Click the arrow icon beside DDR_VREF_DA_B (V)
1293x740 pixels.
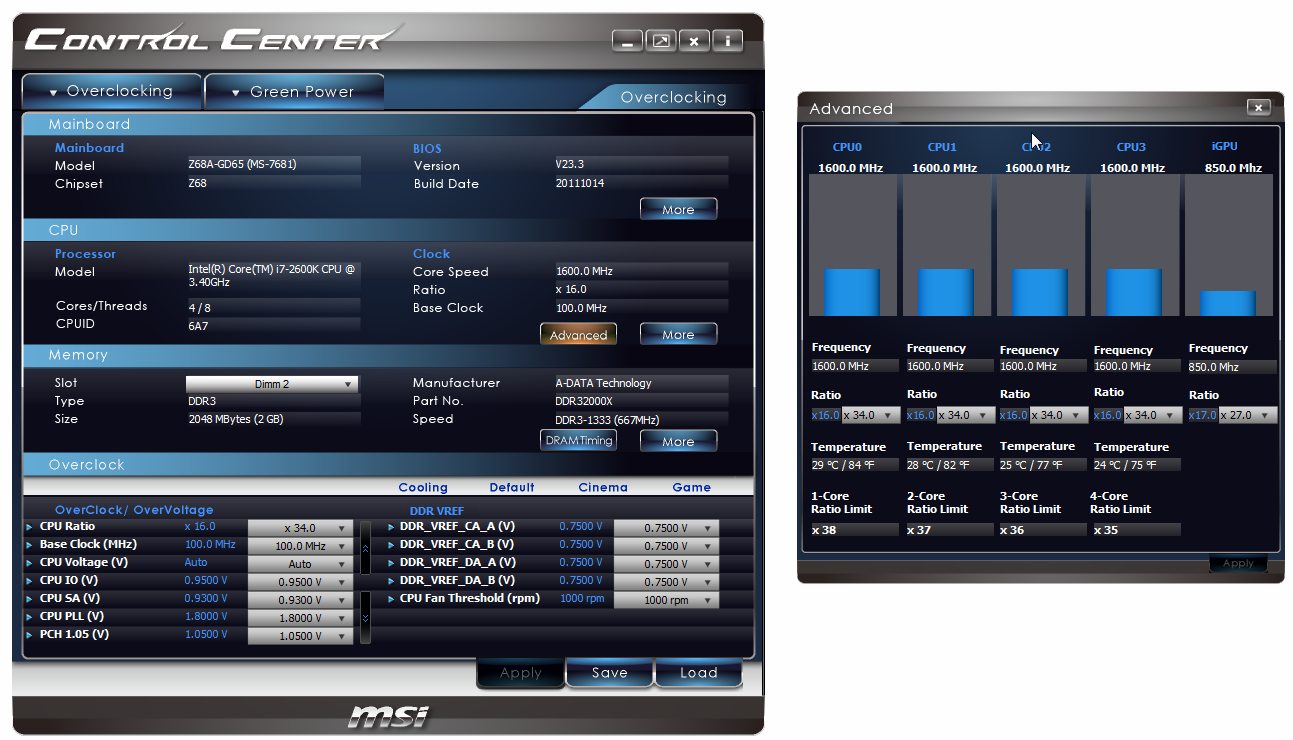[x=391, y=580]
